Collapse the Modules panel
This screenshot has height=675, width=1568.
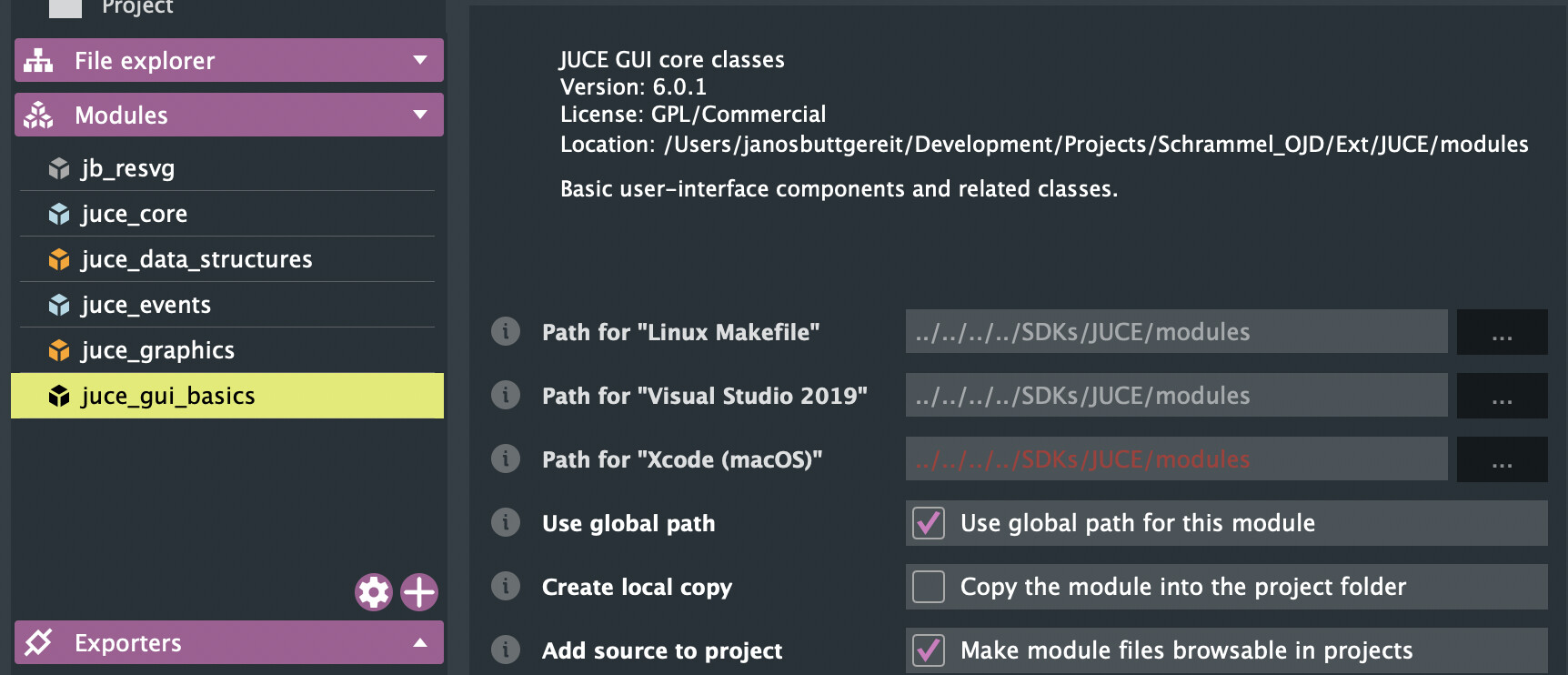[x=420, y=115]
